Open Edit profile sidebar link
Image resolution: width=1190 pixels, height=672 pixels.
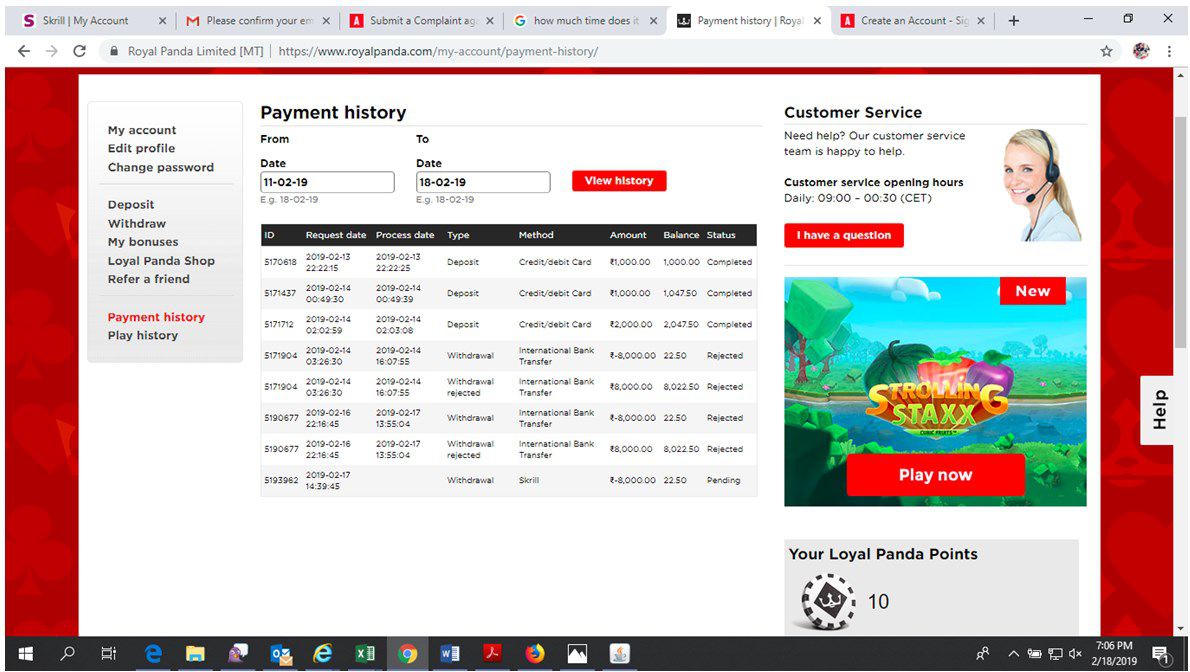coord(141,148)
